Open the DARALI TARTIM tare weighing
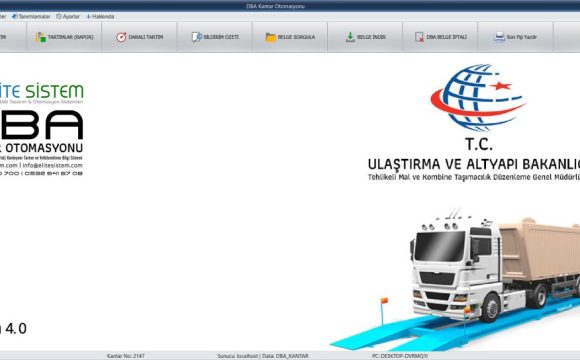The height and width of the screenshot is (360, 580). [140, 37]
